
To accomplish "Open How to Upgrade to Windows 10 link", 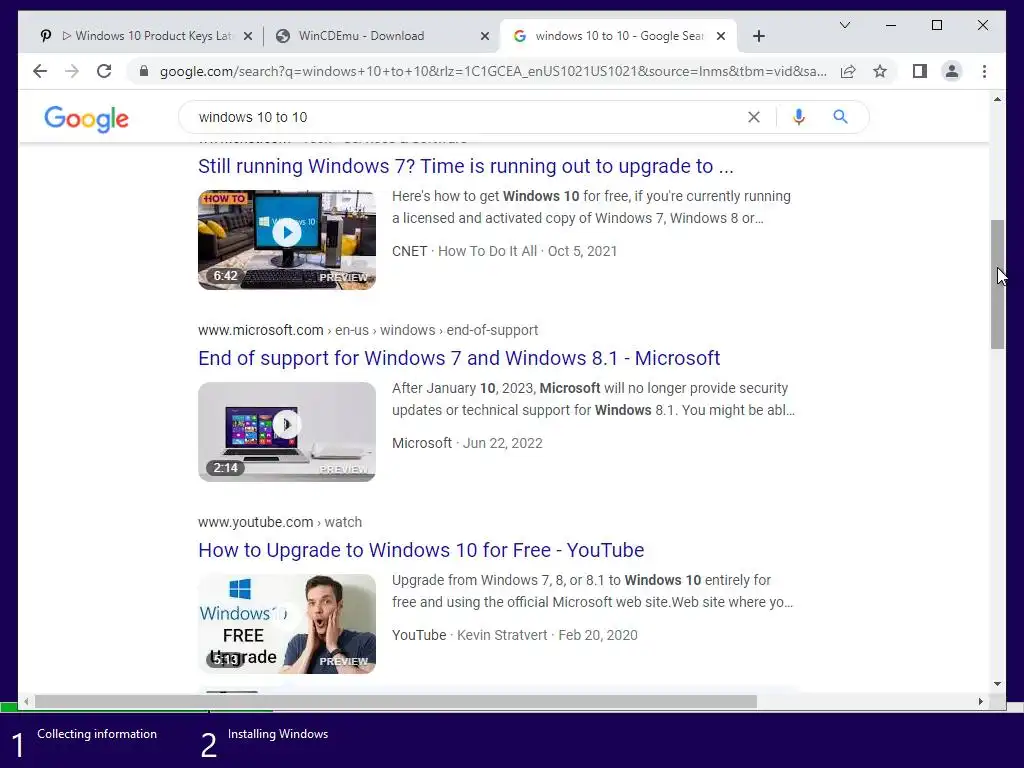I will [x=421, y=550].
